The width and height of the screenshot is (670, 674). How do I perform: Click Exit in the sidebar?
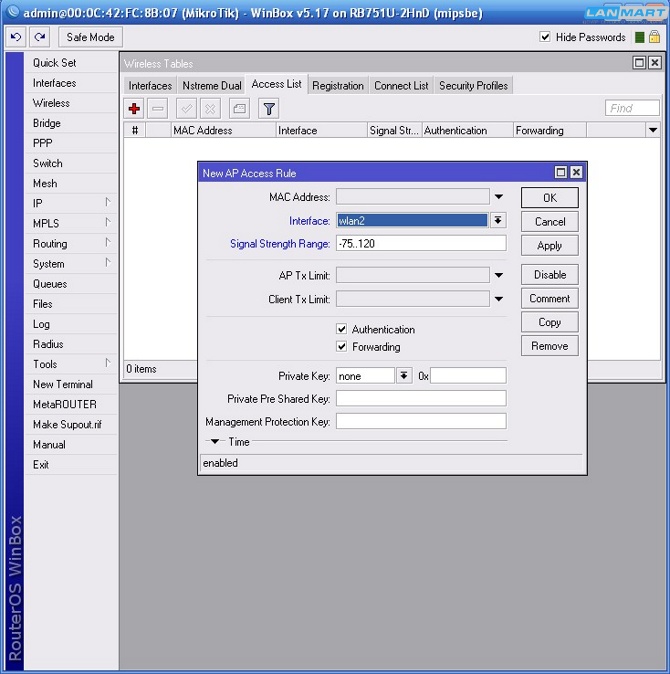click(x=71, y=465)
